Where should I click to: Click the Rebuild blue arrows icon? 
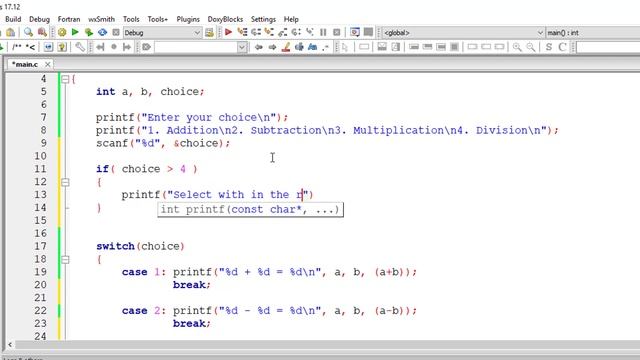tap(102, 33)
